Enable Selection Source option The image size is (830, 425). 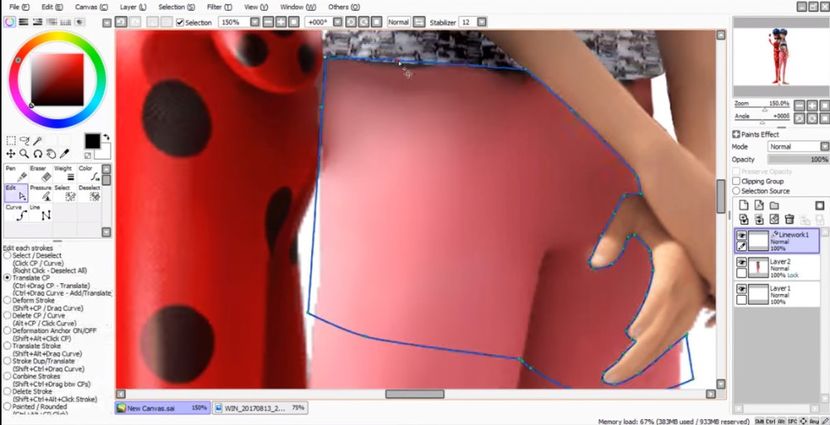736,191
